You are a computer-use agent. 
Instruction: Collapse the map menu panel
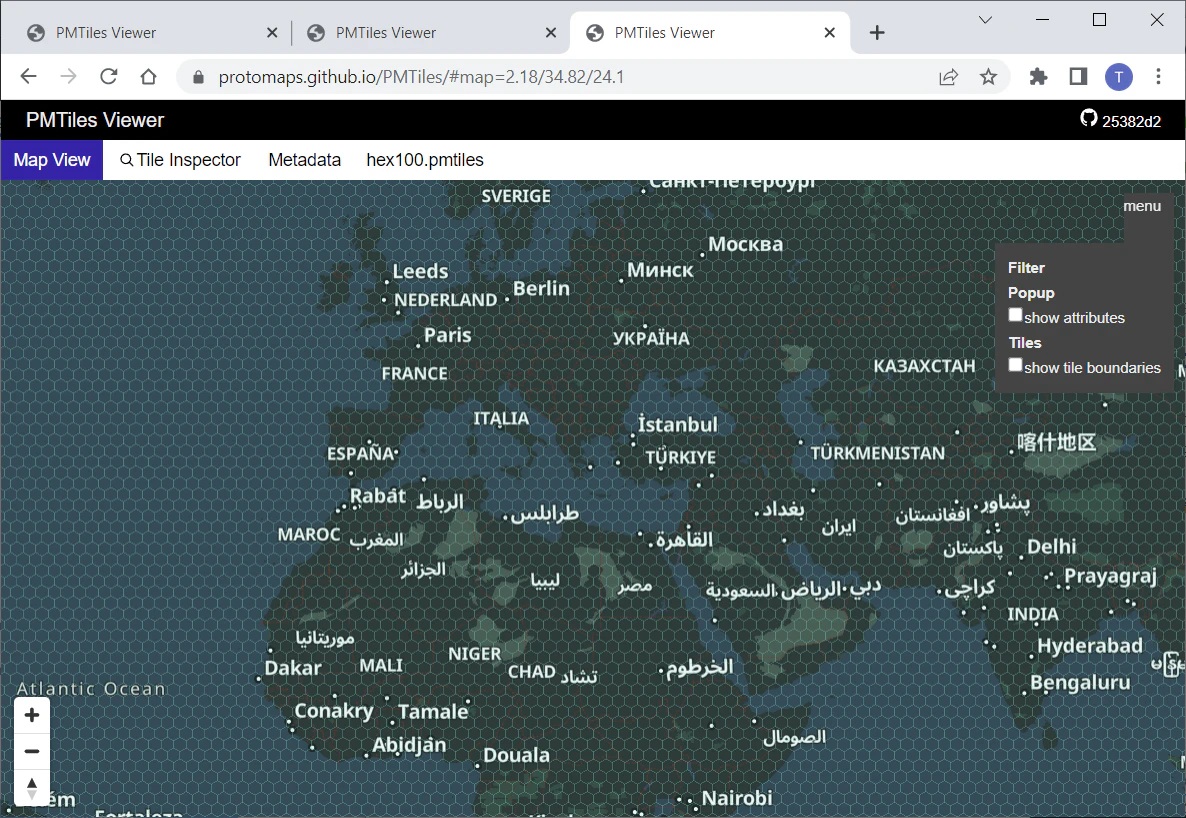(1141, 206)
